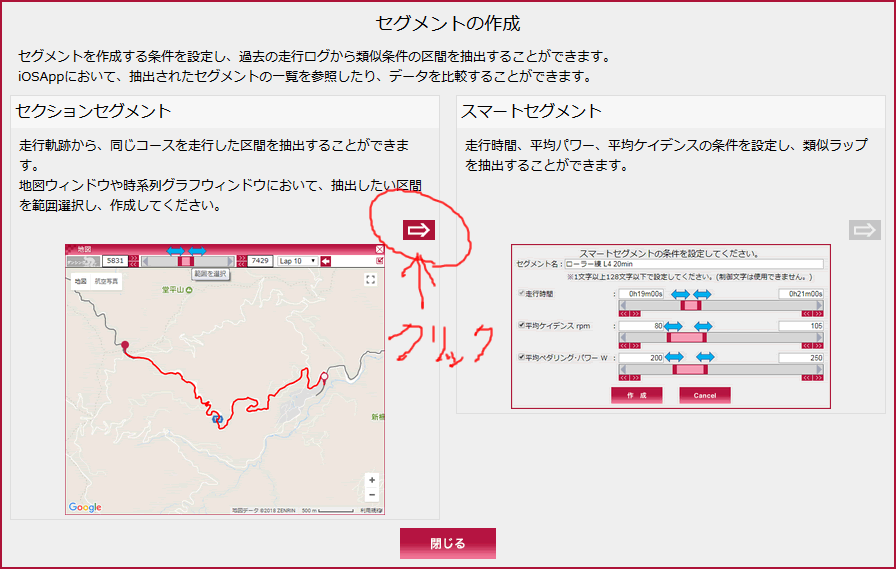Click the セグメントの作成 title
This screenshot has height=569, width=896.
pyautogui.click(x=448, y=23)
